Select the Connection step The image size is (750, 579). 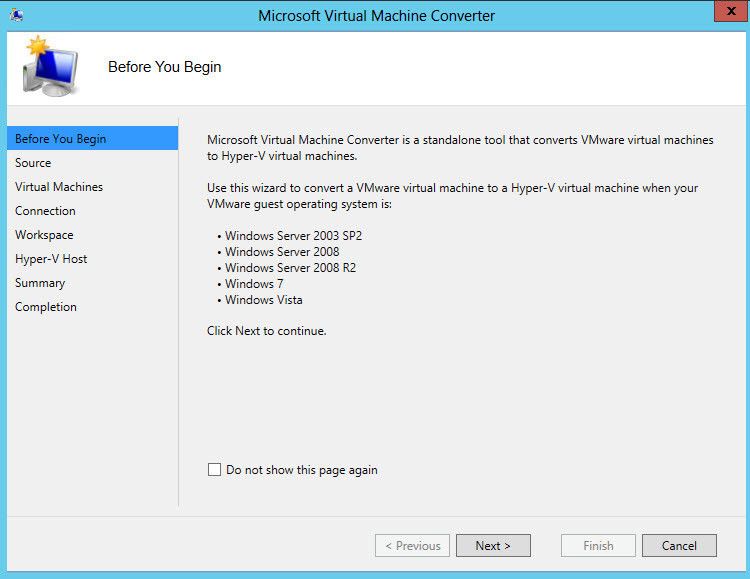tap(92, 211)
